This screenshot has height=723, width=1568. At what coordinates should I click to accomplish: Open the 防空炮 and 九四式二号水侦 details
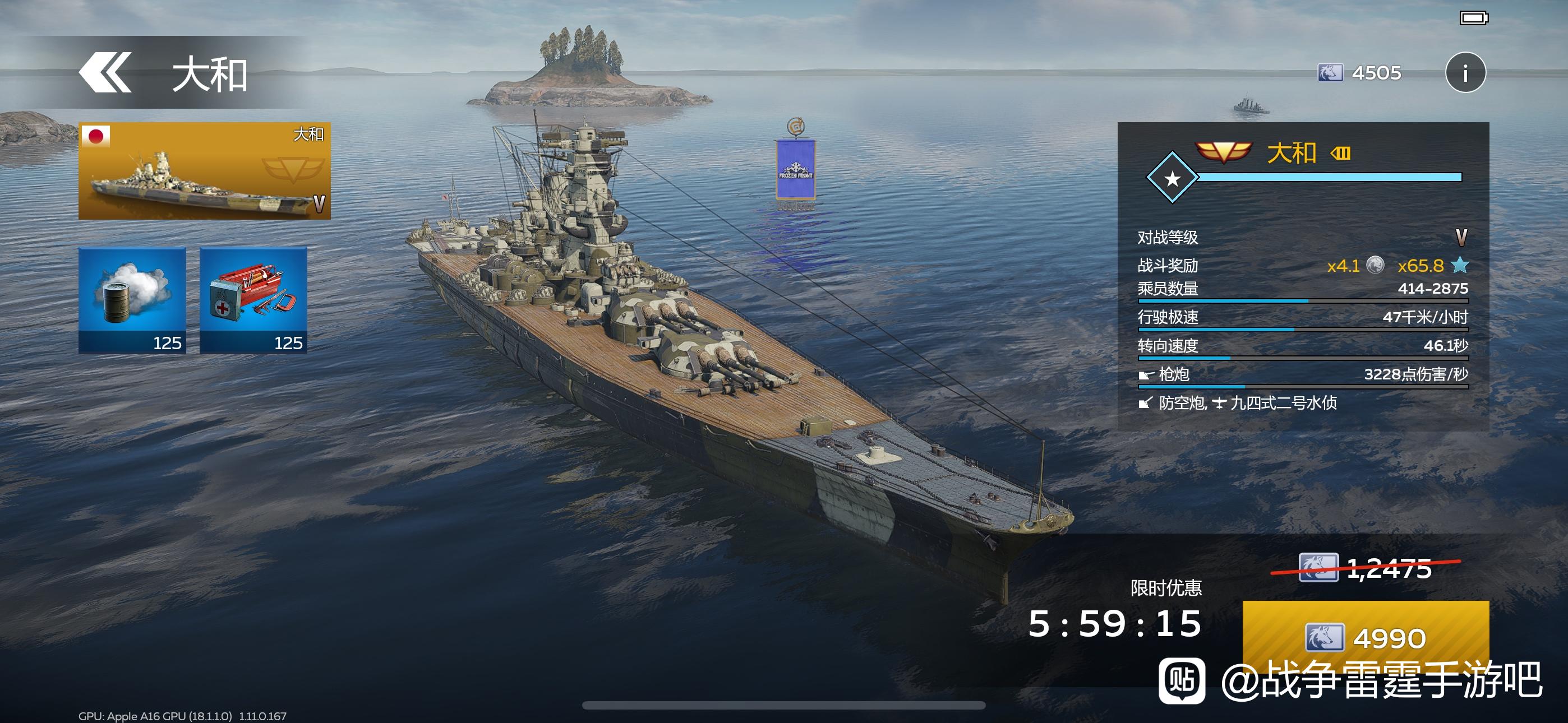[1238, 403]
